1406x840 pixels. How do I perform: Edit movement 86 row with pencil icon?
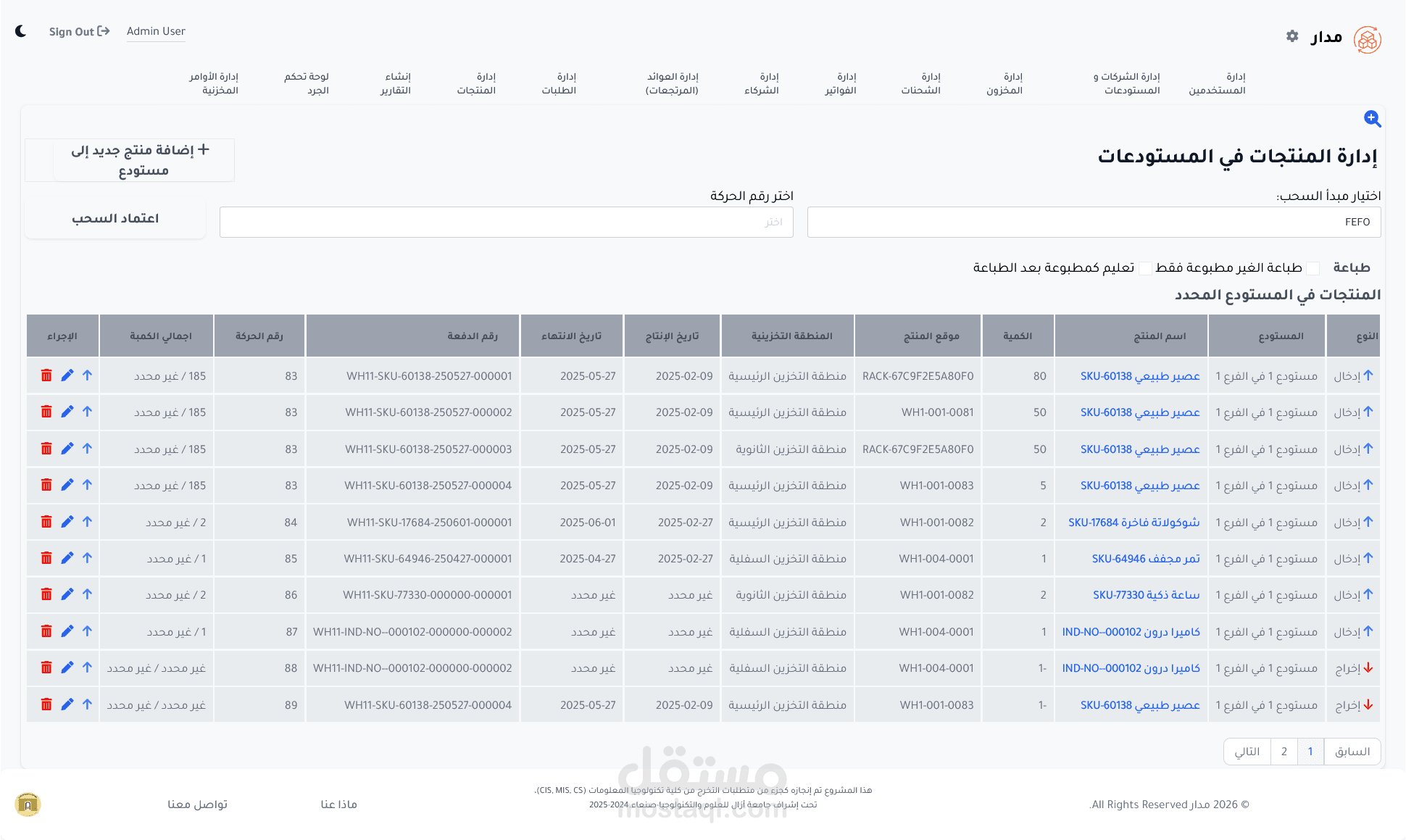[x=67, y=594]
